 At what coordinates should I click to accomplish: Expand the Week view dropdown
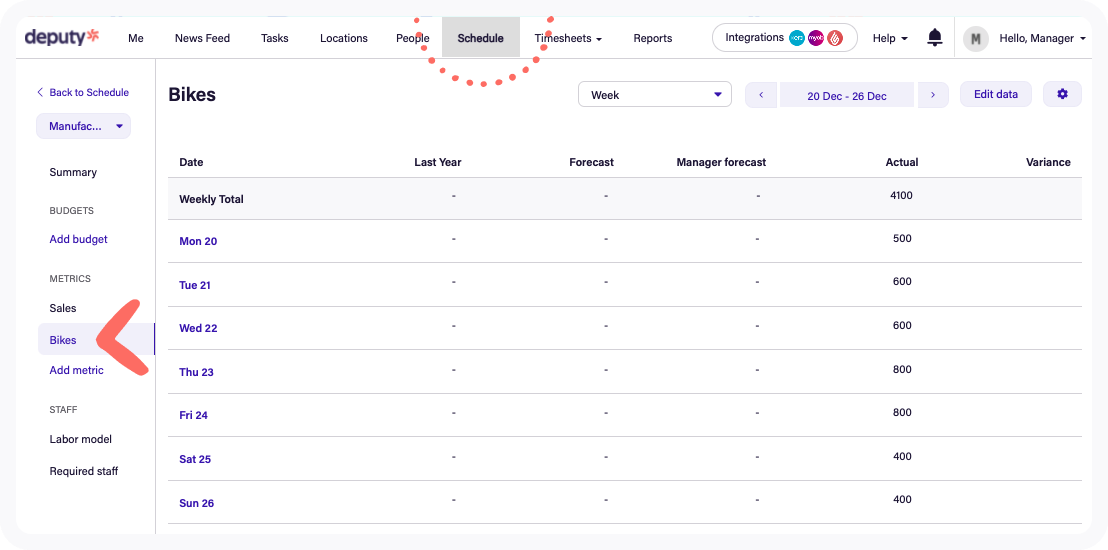(x=655, y=95)
